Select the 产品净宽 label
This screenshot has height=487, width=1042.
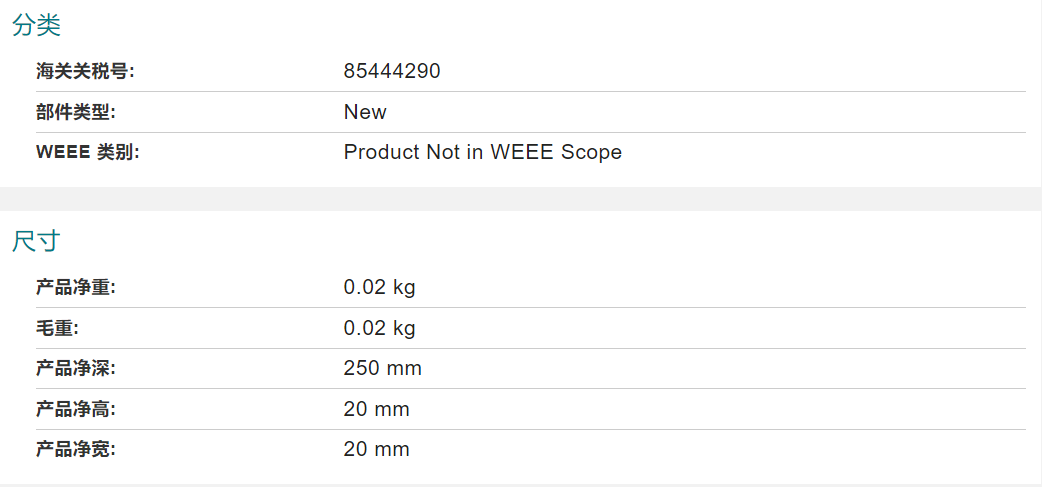point(76,450)
